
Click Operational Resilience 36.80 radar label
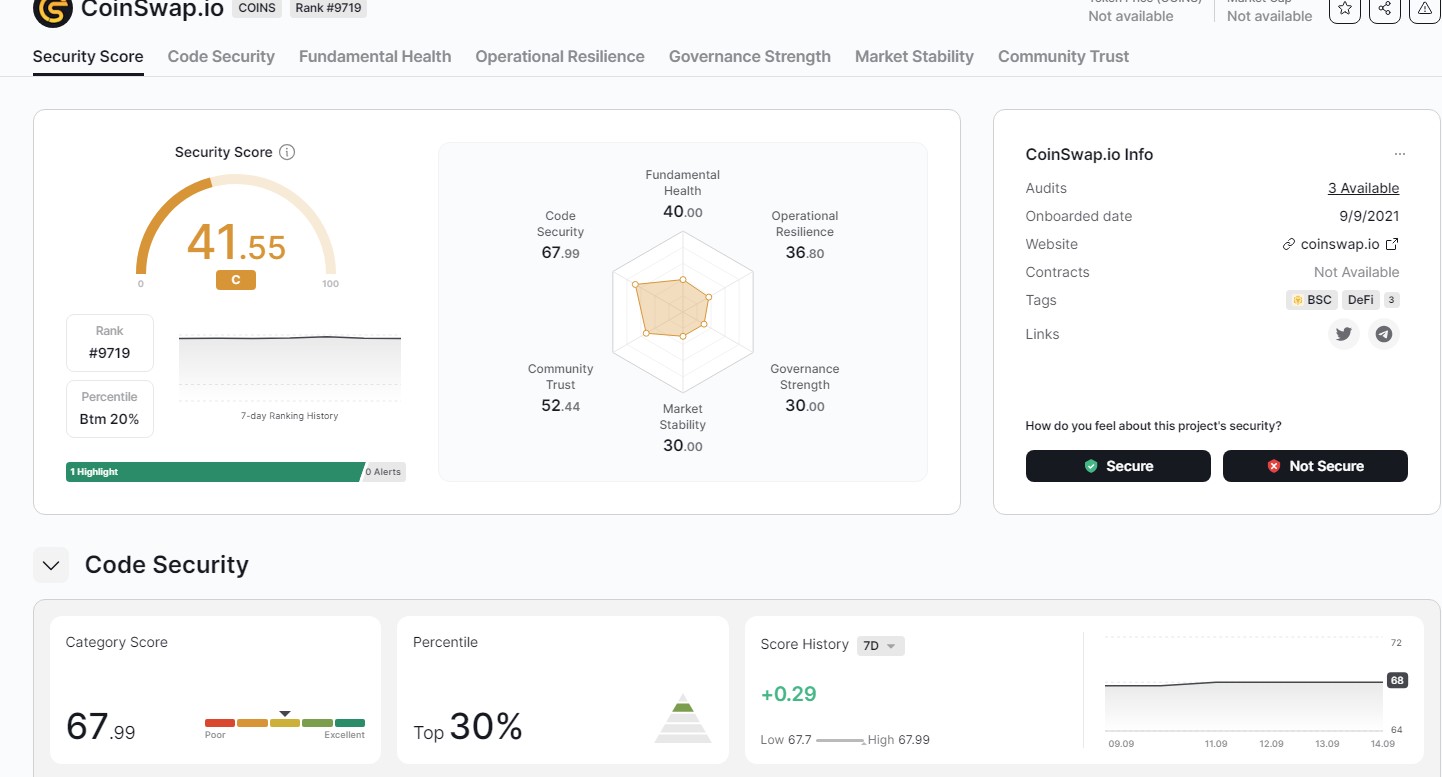tap(805, 235)
